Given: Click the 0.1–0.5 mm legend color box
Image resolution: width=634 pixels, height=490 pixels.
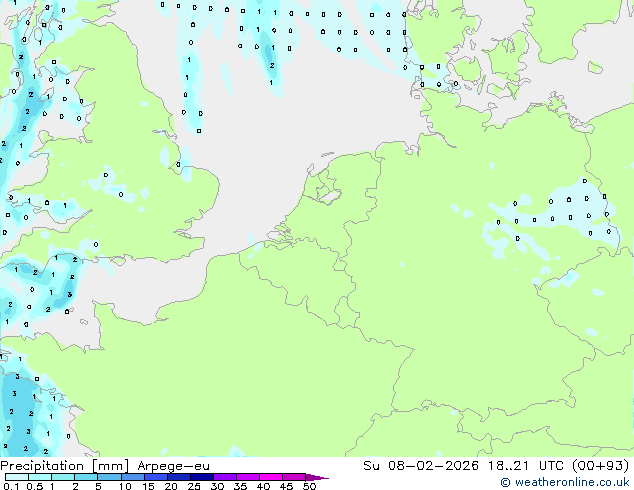Looking at the screenshot, I should click(17, 477).
